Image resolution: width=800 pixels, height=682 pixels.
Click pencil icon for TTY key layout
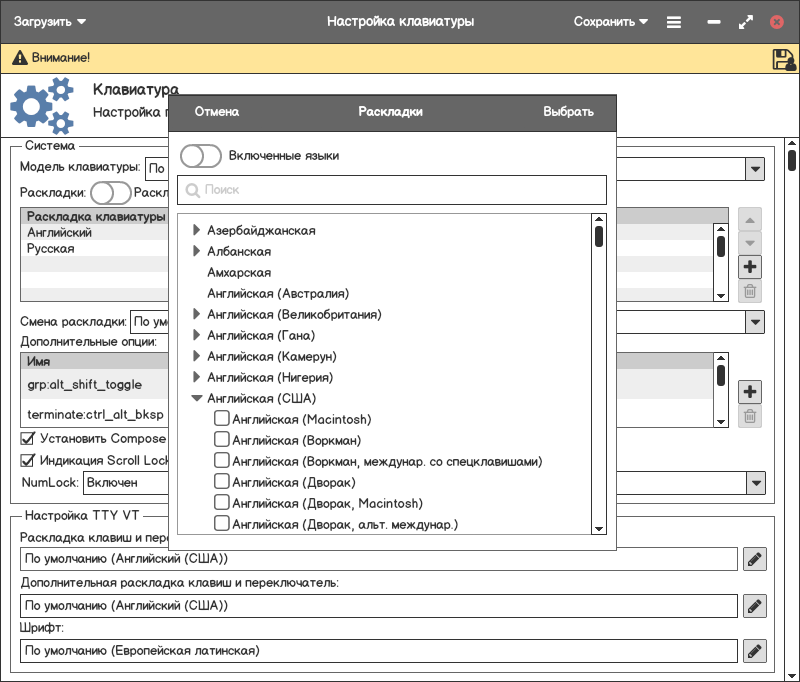pyautogui.click(x=755, y=559)
